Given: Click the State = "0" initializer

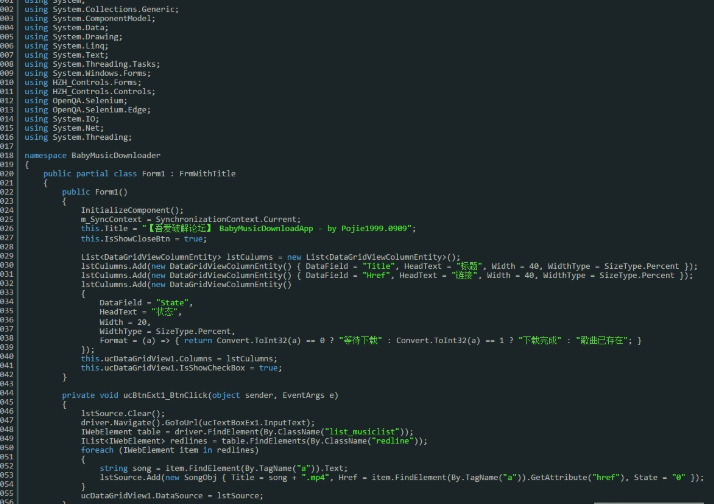Looking at the screenshot, I should pos(659,477).
